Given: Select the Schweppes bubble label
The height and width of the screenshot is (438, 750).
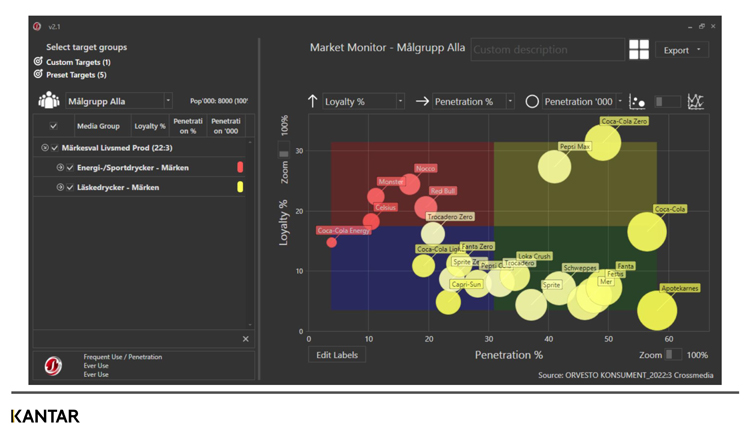Looking at the screenshot, I should (x=580, y=268).
